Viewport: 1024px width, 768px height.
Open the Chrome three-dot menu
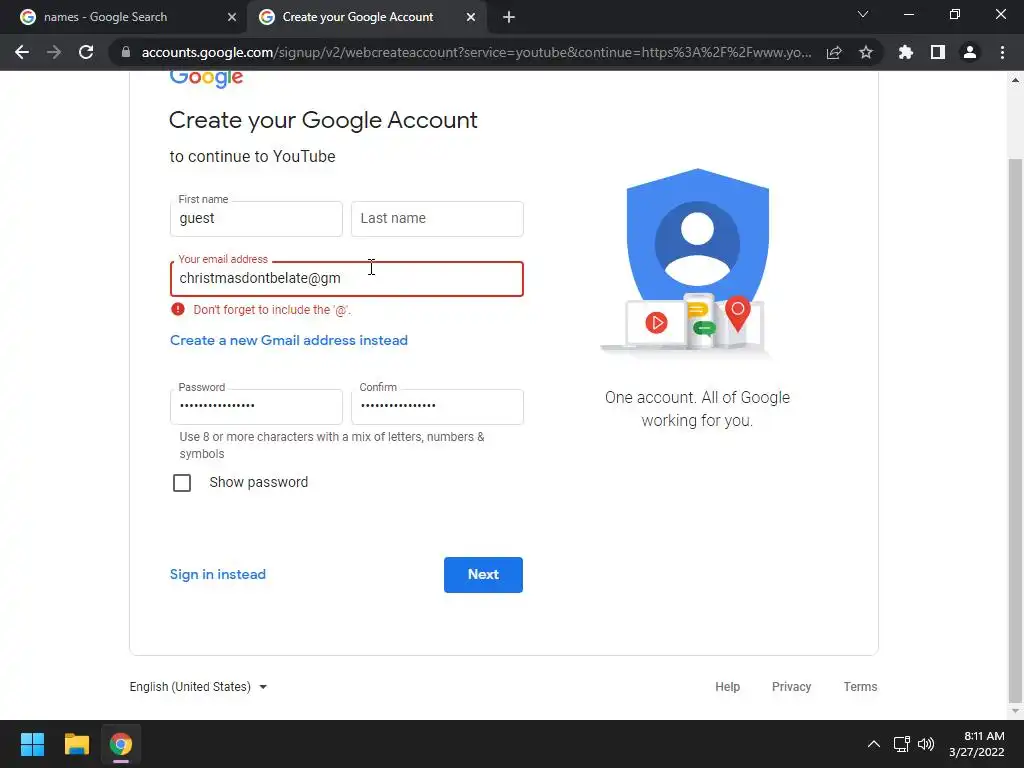[x=1002, y=52]
